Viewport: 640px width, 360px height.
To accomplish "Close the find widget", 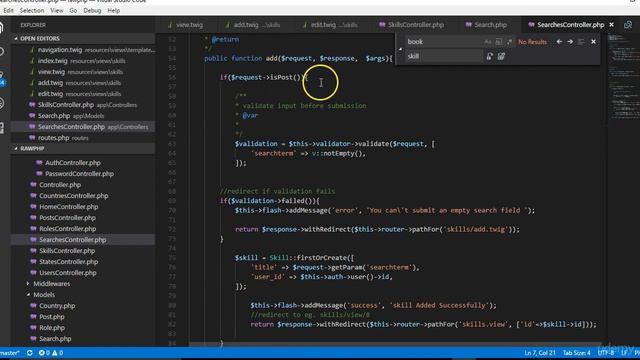I will [x=593, y=42].
